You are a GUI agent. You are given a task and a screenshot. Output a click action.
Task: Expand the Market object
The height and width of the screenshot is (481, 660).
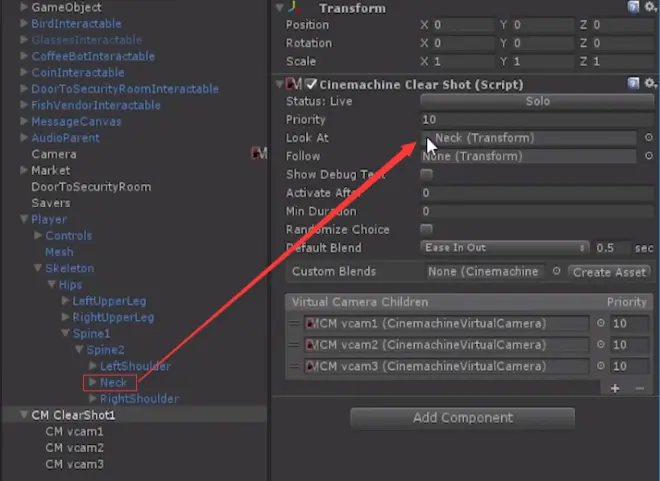24,170
